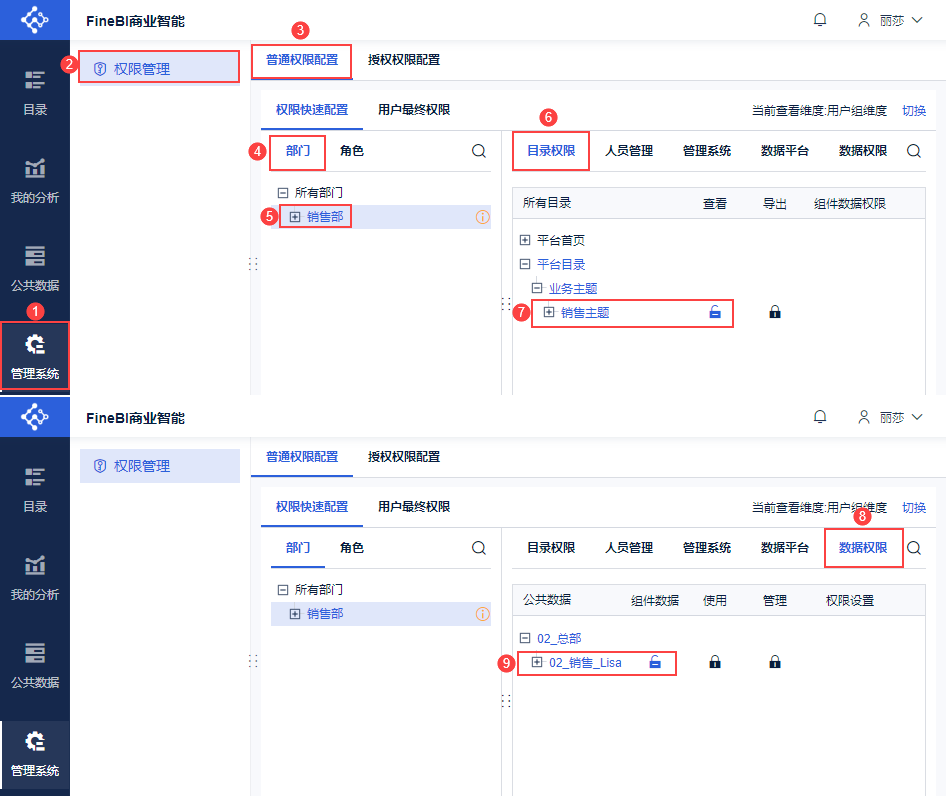Toggle 02_销售_Lisa 组件数据 blue unlock icon
The width and height of the screenshot is (946, 796).
click(x=655, y=662)
